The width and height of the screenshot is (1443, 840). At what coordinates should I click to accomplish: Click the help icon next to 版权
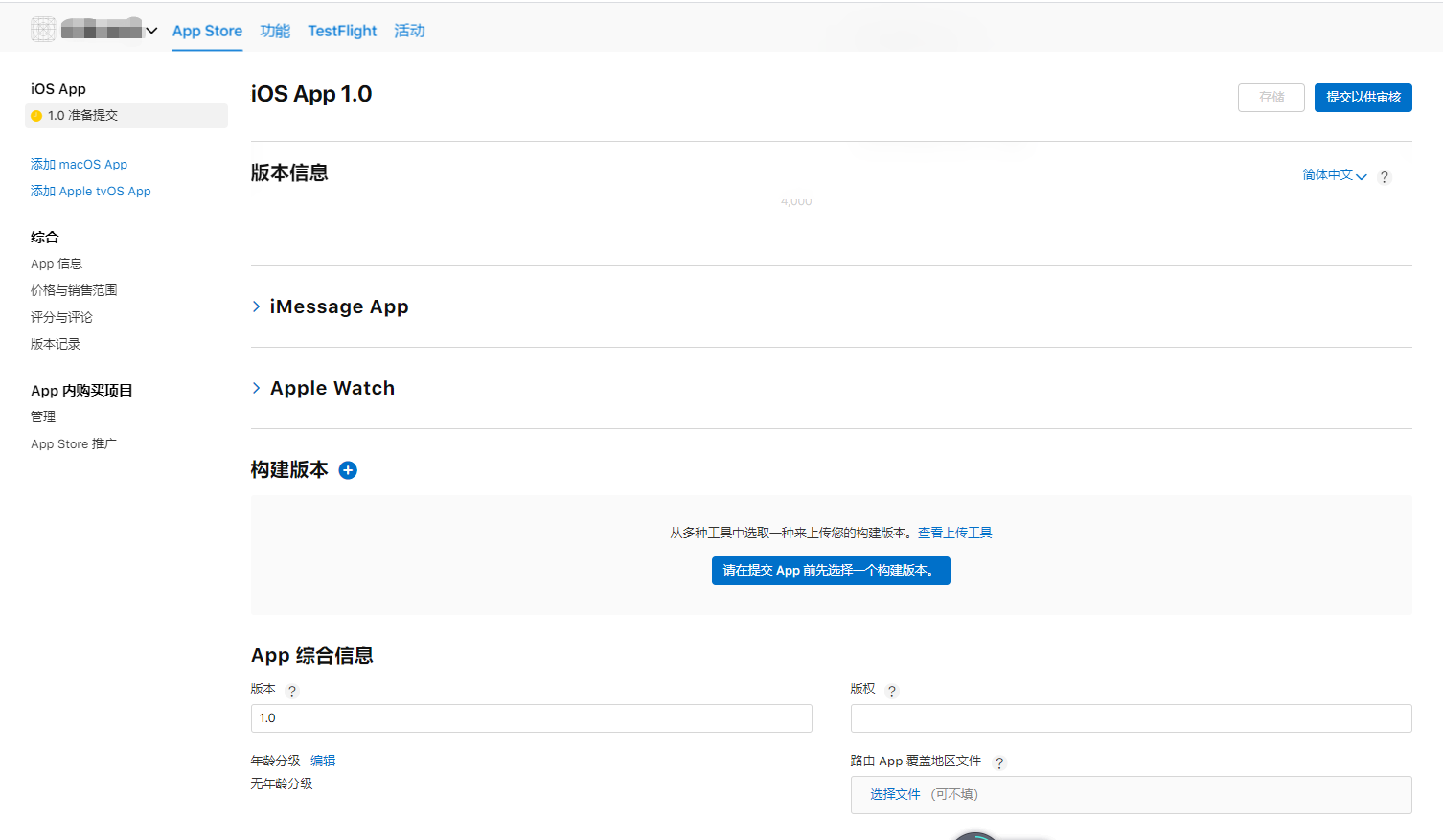892,692
